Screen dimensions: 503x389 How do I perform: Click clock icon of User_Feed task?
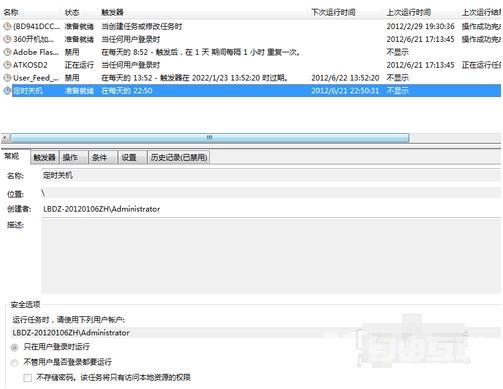click(7, 78)
